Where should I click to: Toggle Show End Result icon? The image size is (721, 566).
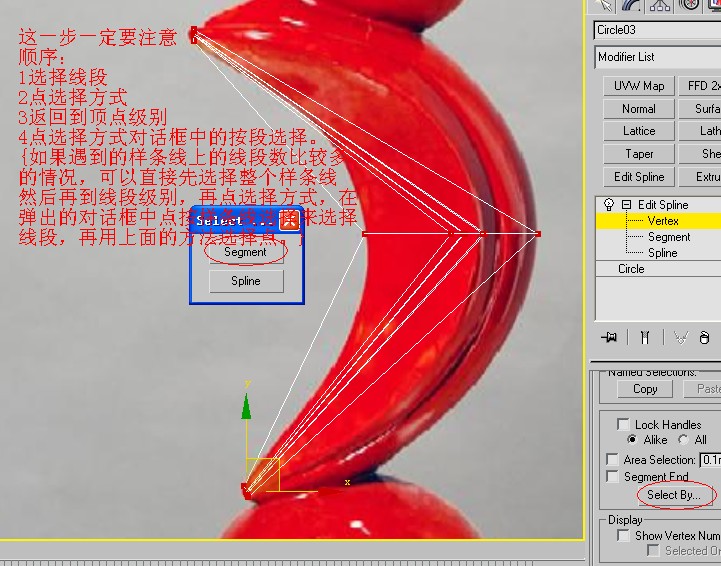[x=645, y=338]
